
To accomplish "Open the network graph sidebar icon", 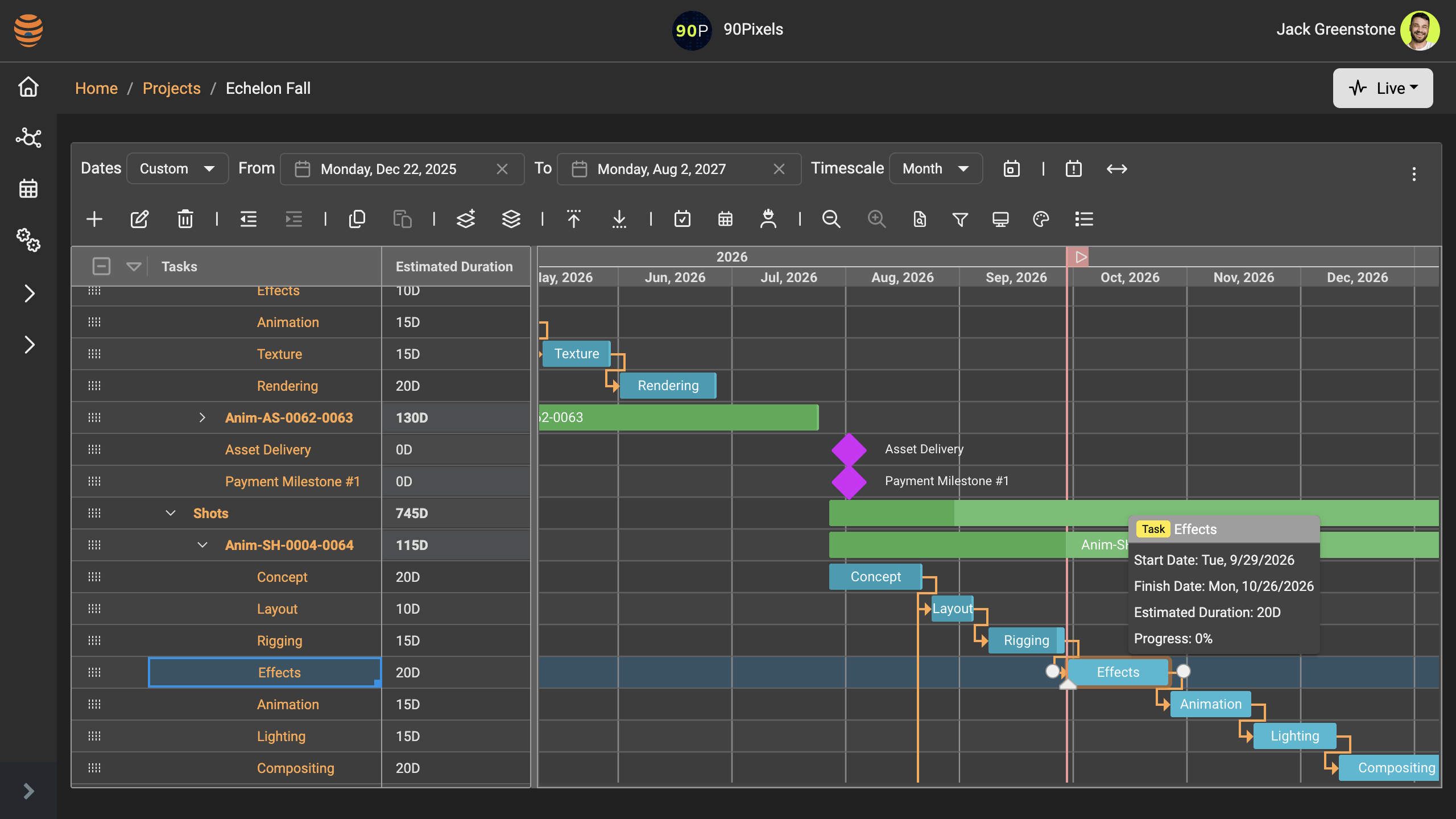I will pyautogui.click(x=28, y=138).
